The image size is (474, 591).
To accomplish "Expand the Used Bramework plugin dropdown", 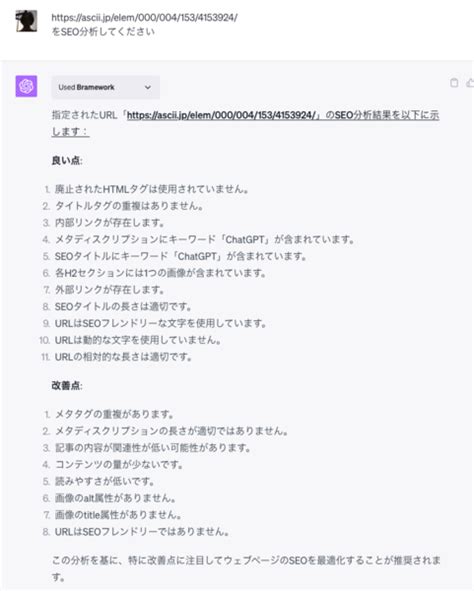I will (106, 87).
